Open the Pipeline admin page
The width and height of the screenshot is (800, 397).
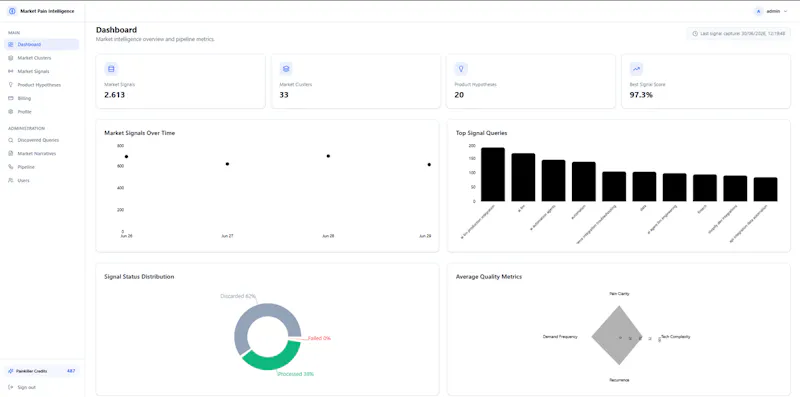point(41,167)
